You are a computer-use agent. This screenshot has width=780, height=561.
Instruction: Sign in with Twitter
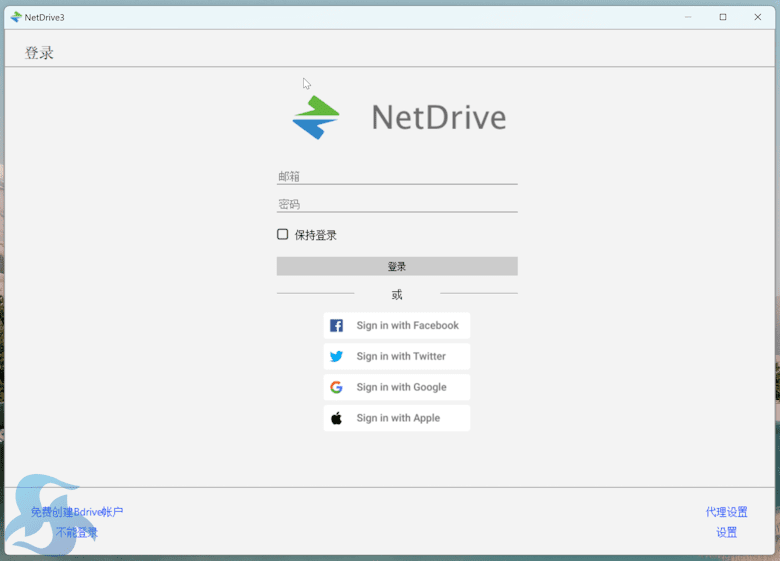[x=396, y=356]
